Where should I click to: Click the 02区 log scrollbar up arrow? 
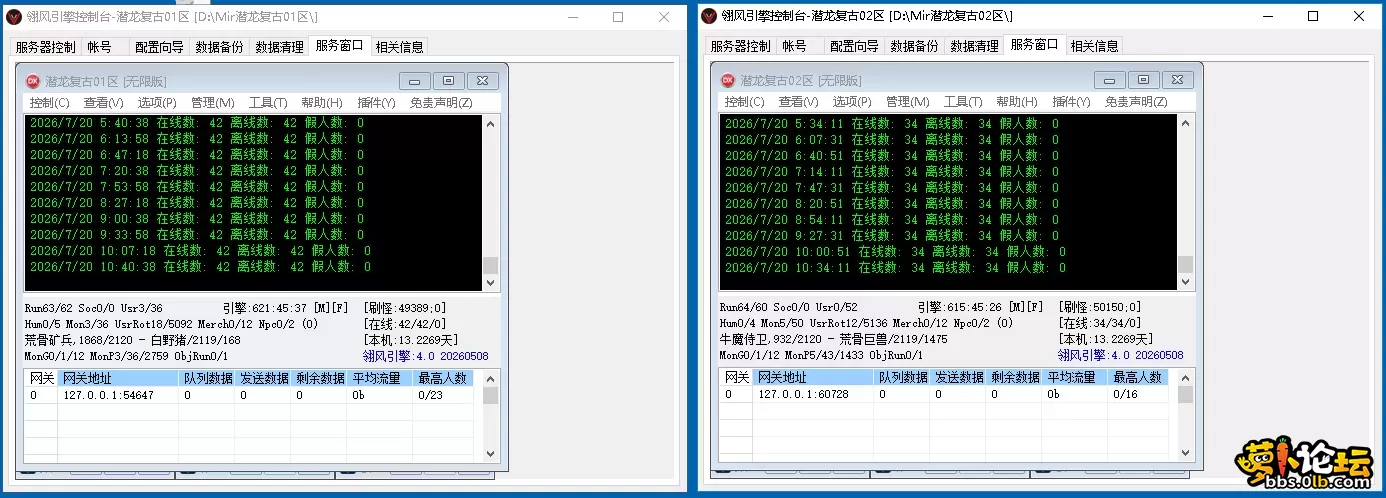pyautogui.click(x=1185, y=123)
